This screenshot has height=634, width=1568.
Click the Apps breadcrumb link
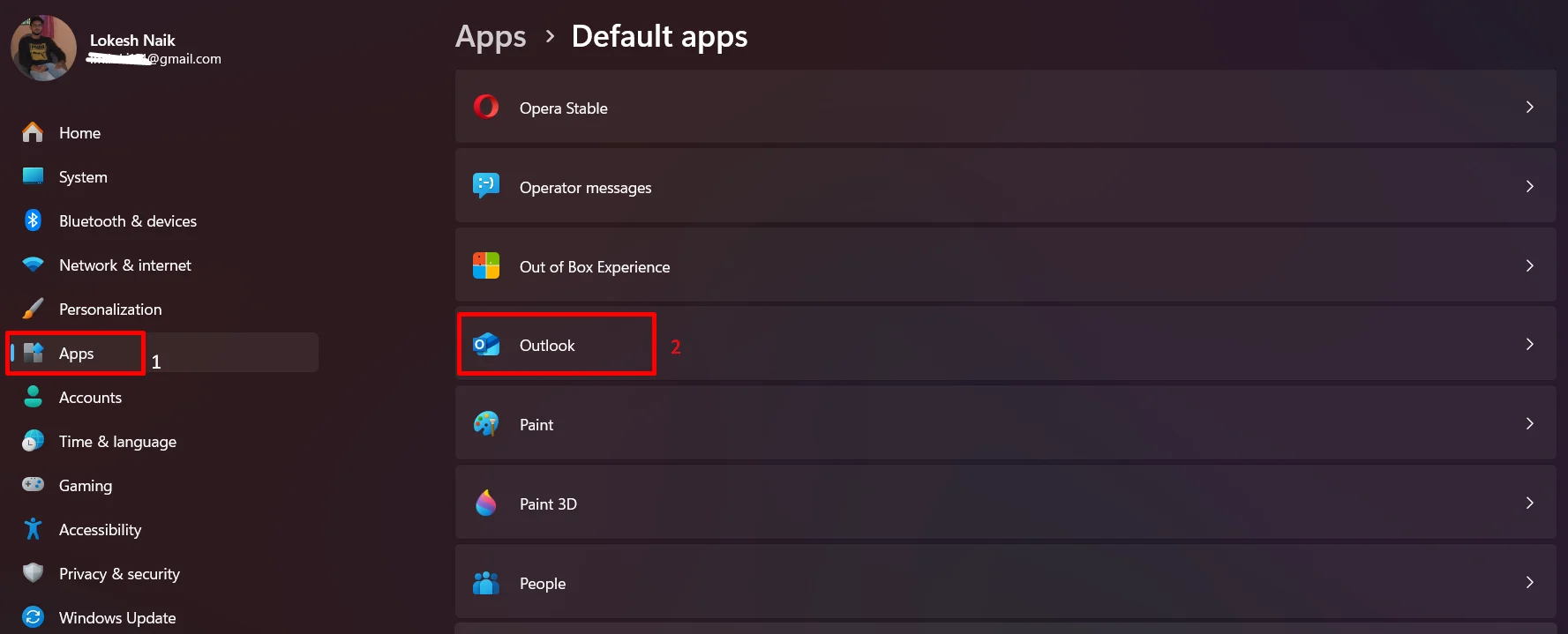(x=491, y=37)
